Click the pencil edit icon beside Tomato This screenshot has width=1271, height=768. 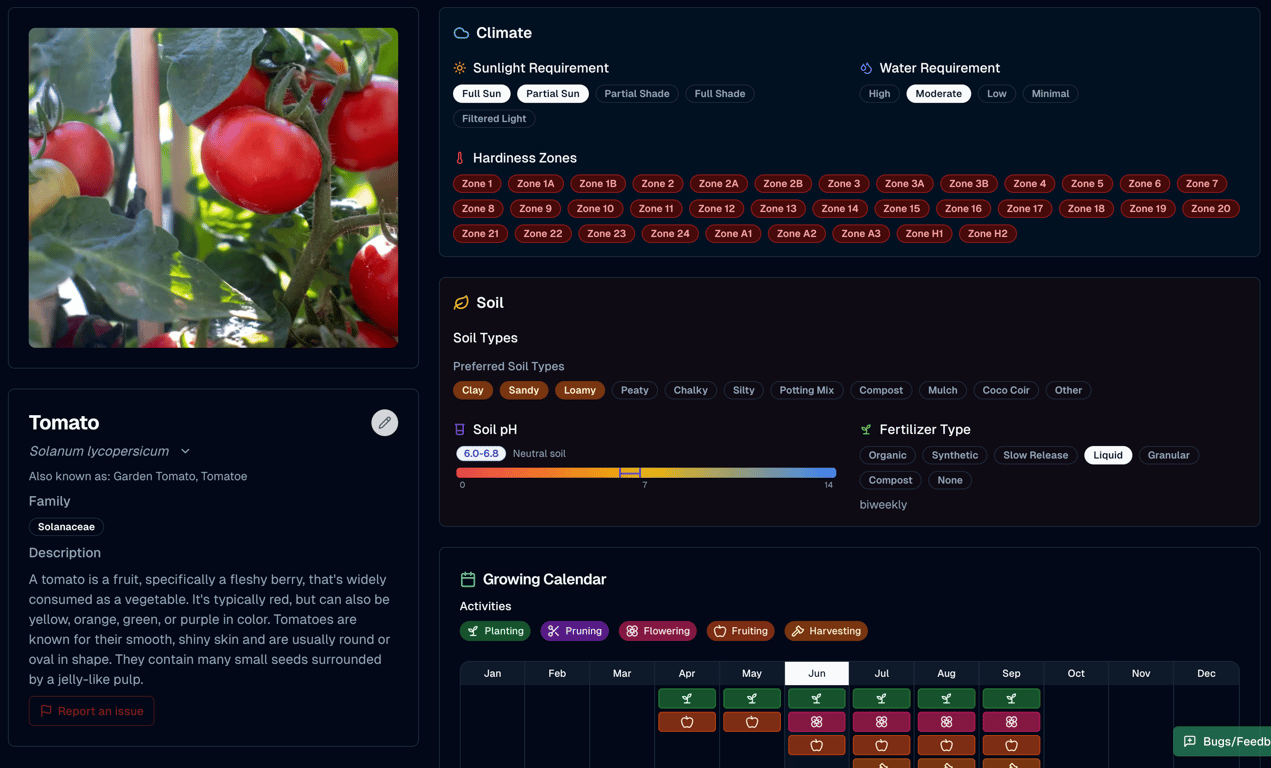385,423
